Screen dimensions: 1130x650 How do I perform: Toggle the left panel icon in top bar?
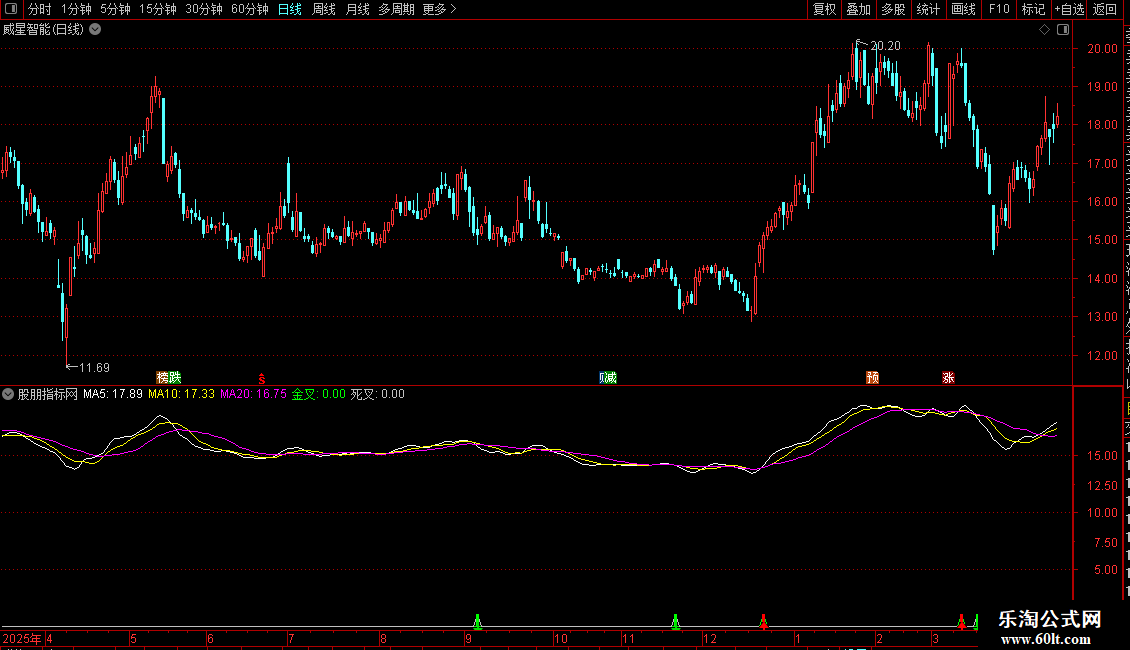pos(11,9)
